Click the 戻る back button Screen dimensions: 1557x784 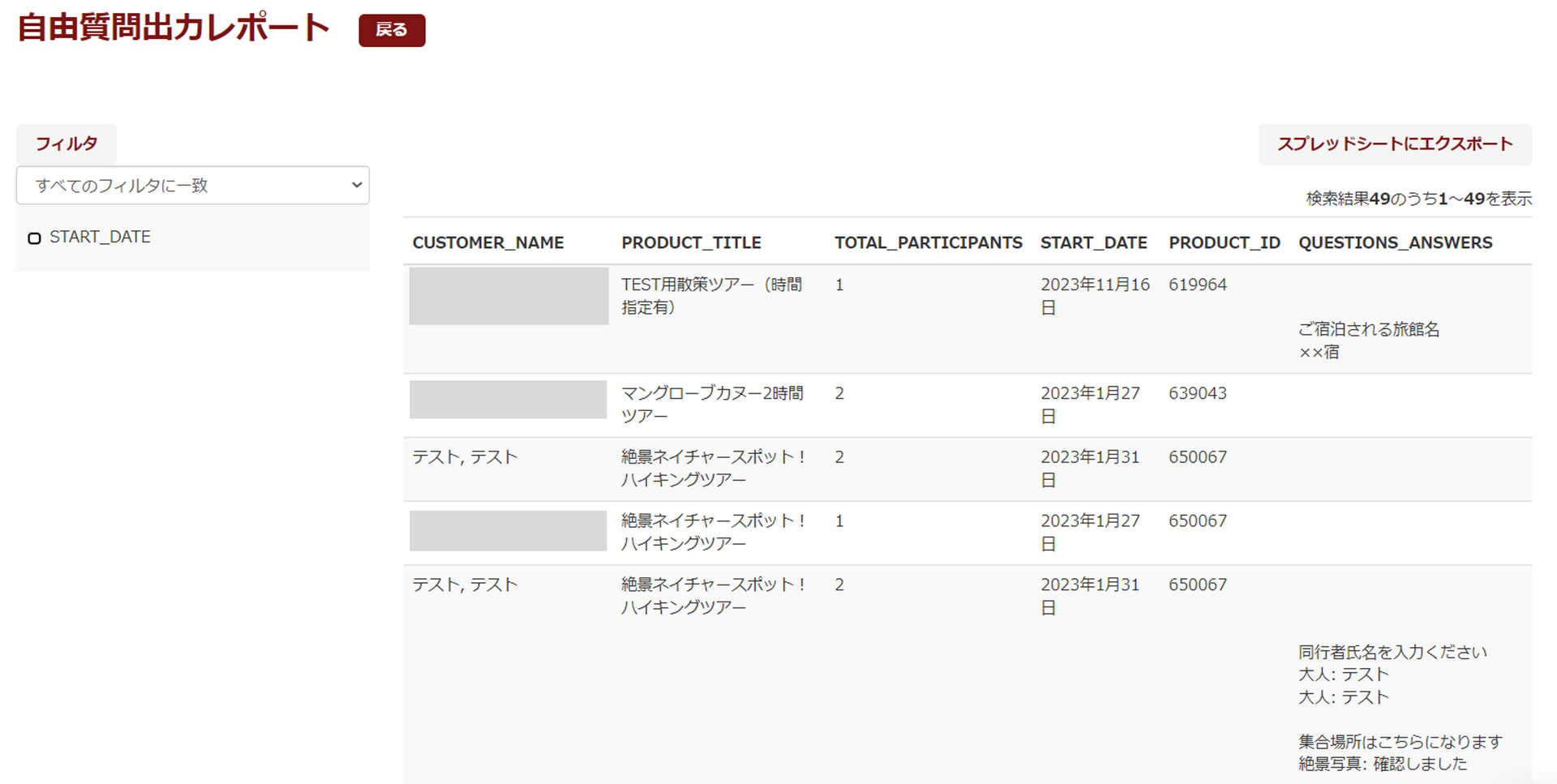[x=392, y=31]
